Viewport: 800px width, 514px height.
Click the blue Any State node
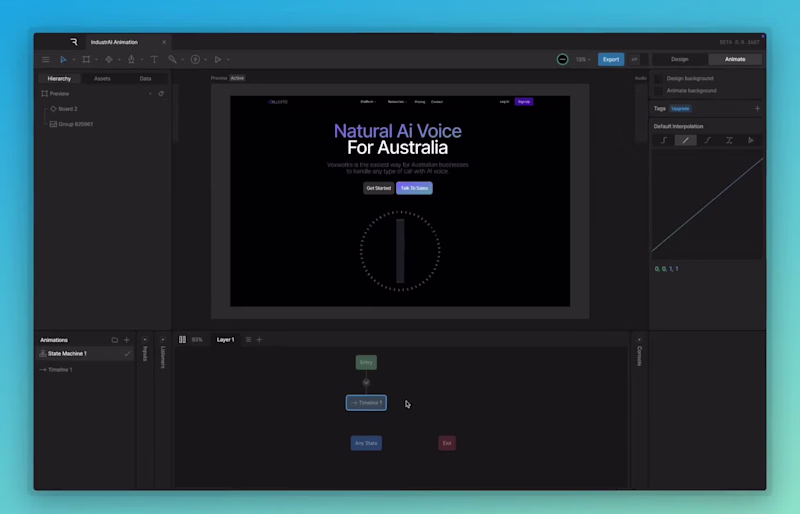pos(366,443)
